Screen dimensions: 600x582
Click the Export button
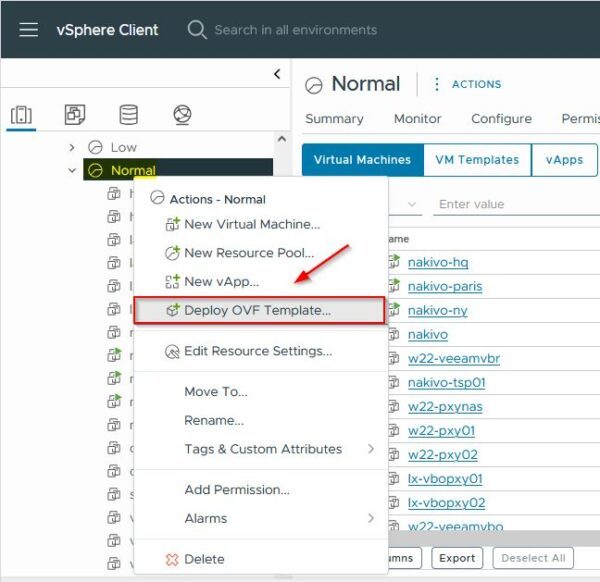click(457, 558)
